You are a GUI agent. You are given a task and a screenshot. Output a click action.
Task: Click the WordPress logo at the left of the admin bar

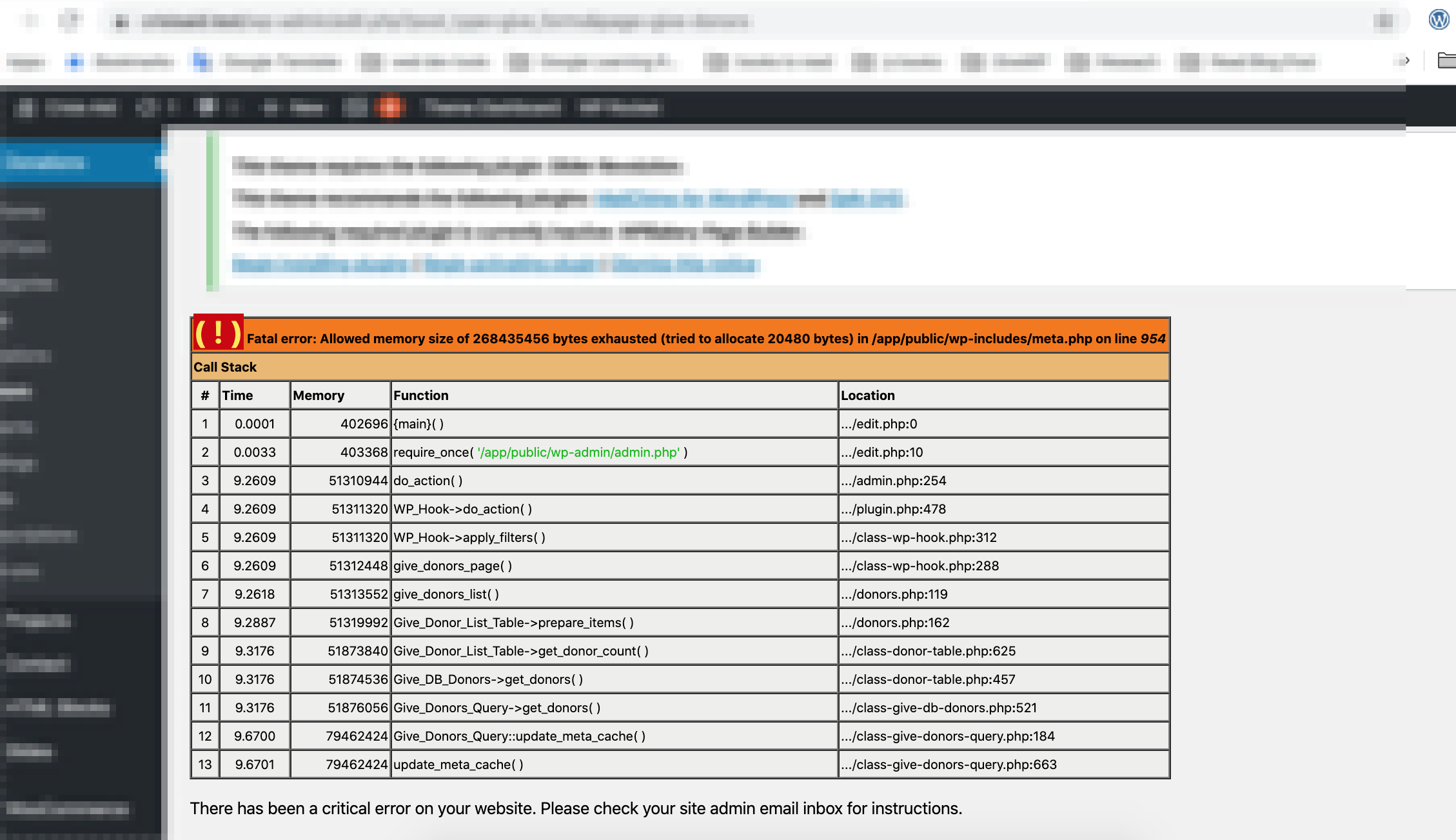click(x=25, y=107)
